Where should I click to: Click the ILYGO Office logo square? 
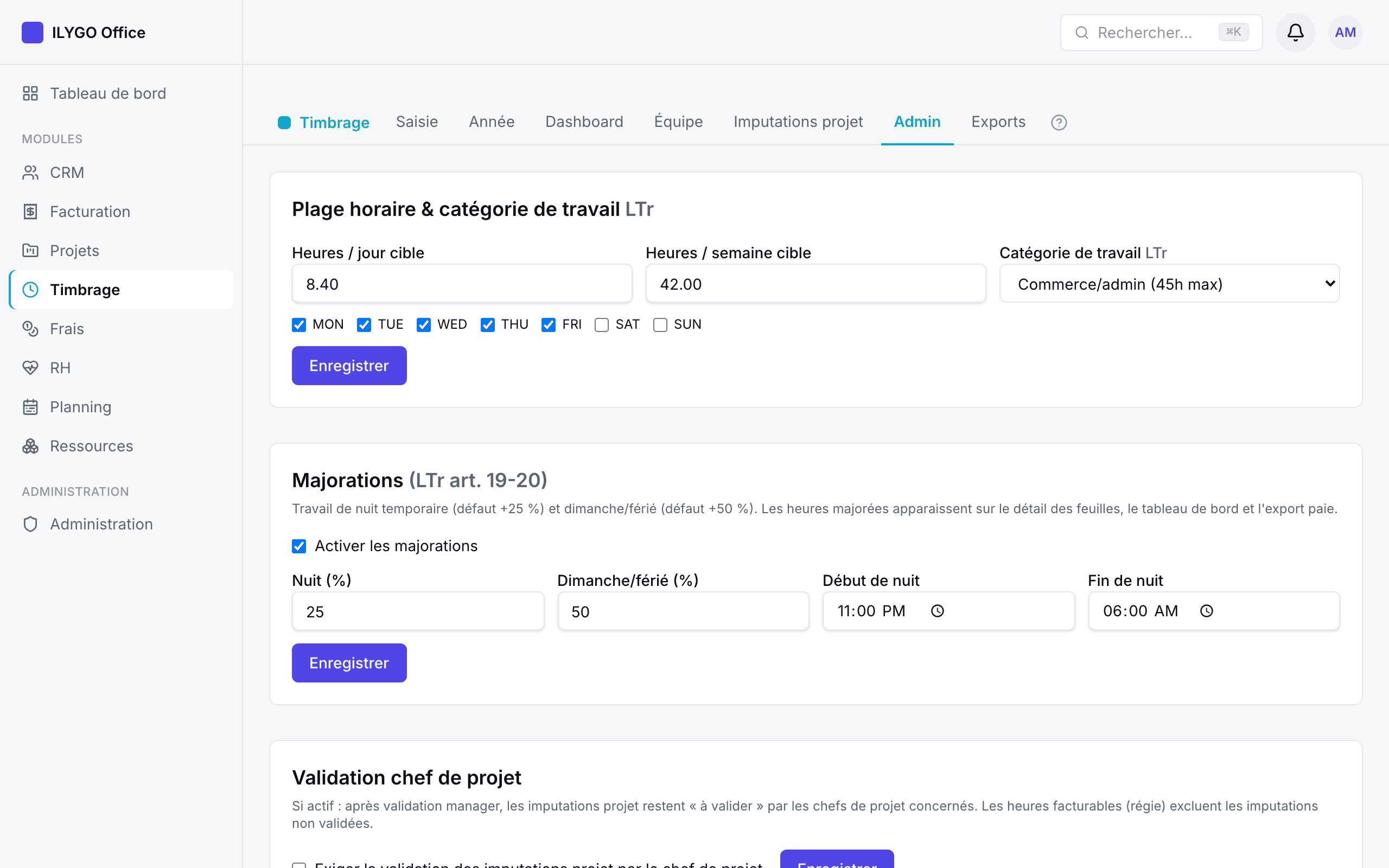pos(32,32)
